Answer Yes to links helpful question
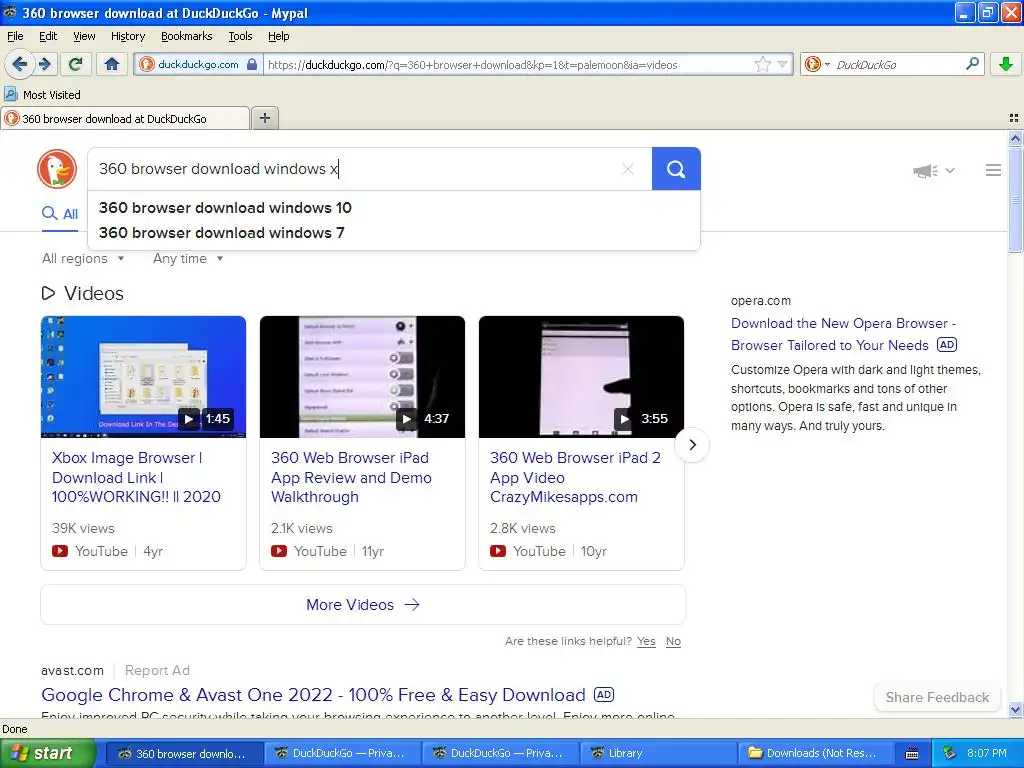 pyautogui.click(x=646, y=641)
